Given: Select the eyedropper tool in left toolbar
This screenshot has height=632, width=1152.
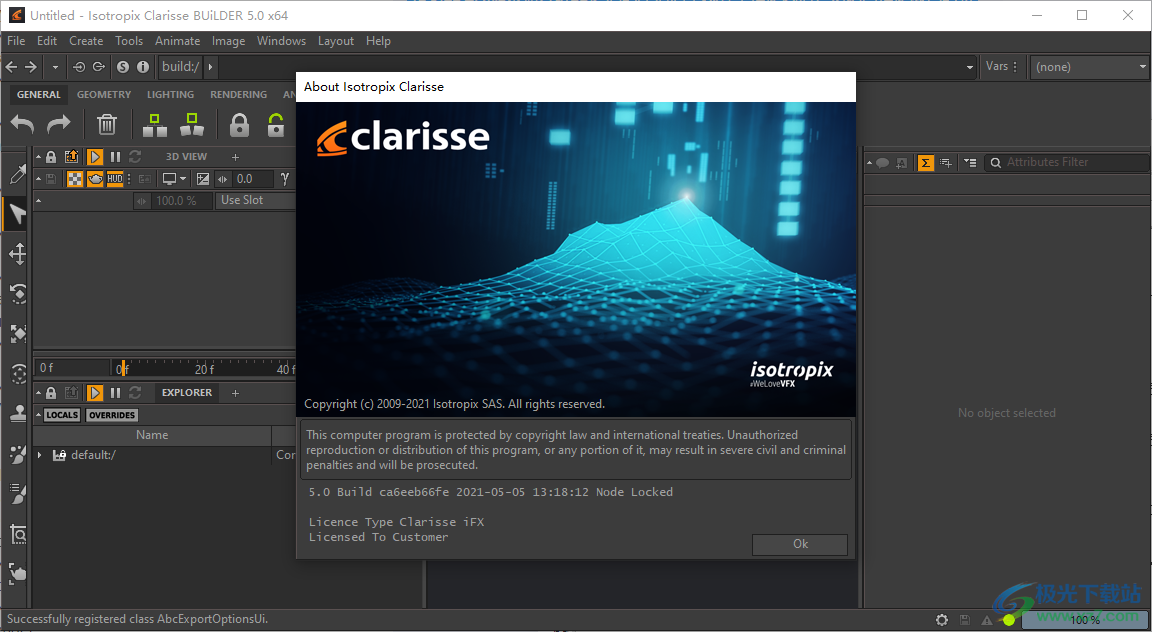Looking at the screenshot, I should point(18,174).
